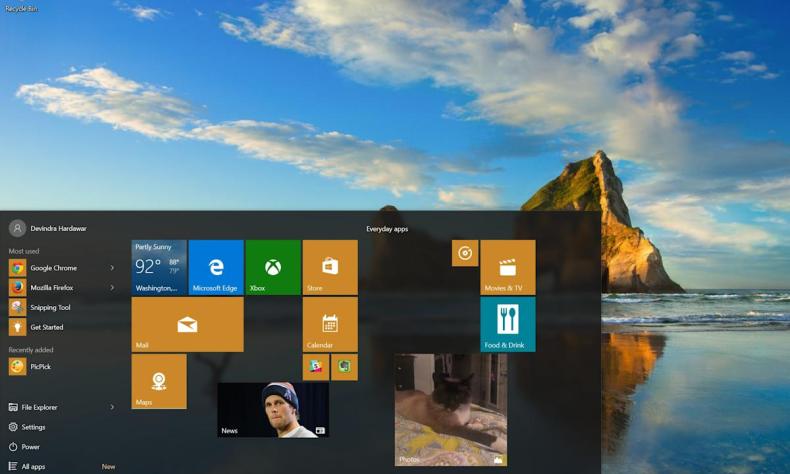790x474 pixels.
Task: Open the News live tile
Action: [273, 410]
